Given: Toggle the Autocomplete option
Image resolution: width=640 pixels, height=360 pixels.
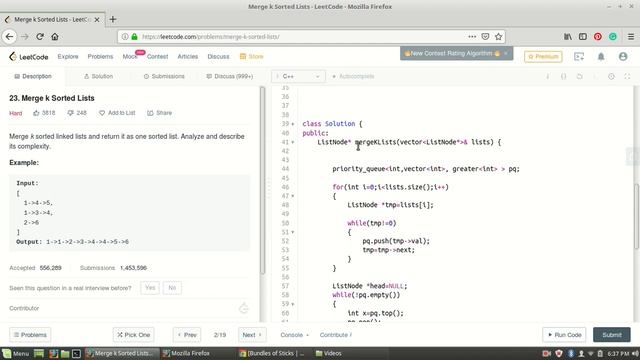Looking at the screenshot, I should [353, 76].
